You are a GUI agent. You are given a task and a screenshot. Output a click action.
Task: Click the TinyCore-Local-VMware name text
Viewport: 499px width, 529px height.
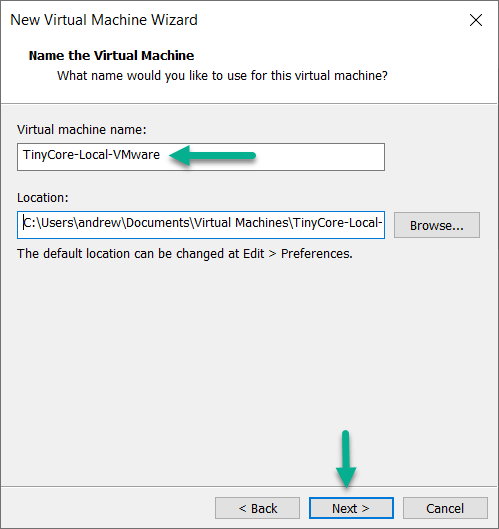(x=91, y=155)
